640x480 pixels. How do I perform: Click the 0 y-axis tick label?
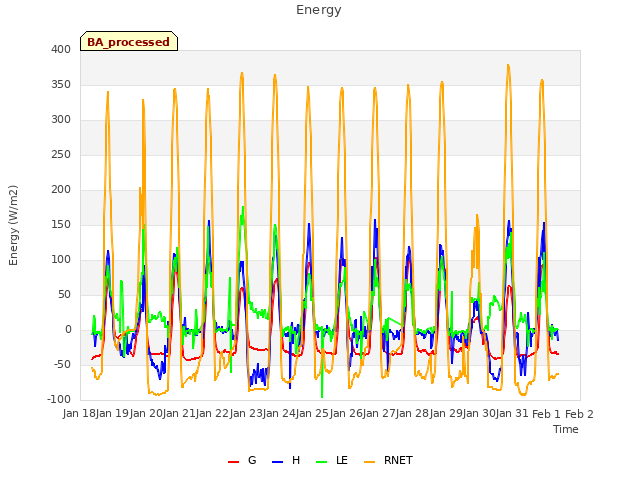[68, 330]
